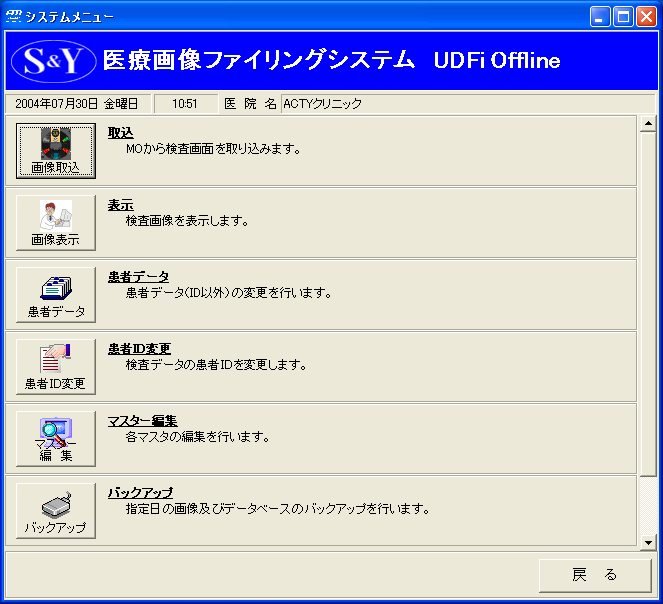Click the 表示 heading text
663x604 pixels.
[121, 205]
